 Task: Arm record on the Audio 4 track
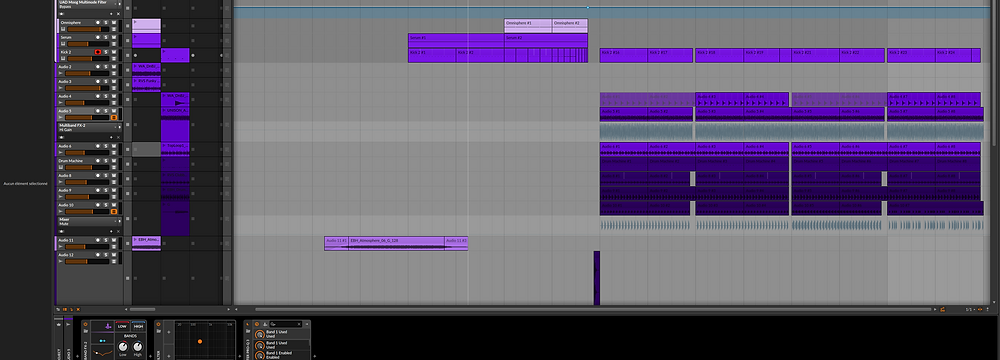(x=98, y=96)
